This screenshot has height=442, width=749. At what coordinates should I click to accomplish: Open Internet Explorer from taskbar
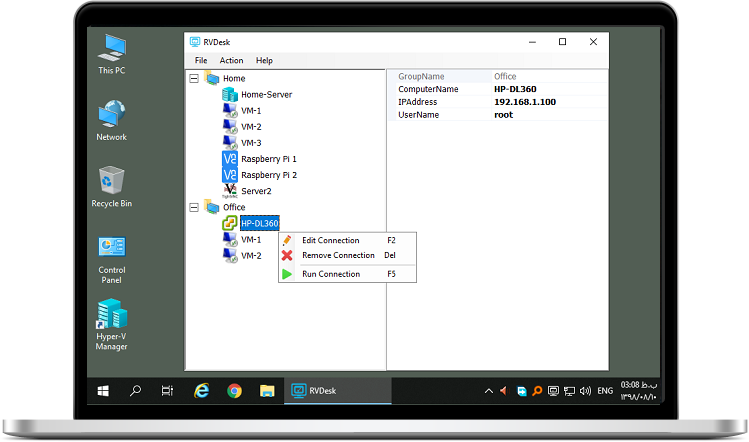(201, 391)
